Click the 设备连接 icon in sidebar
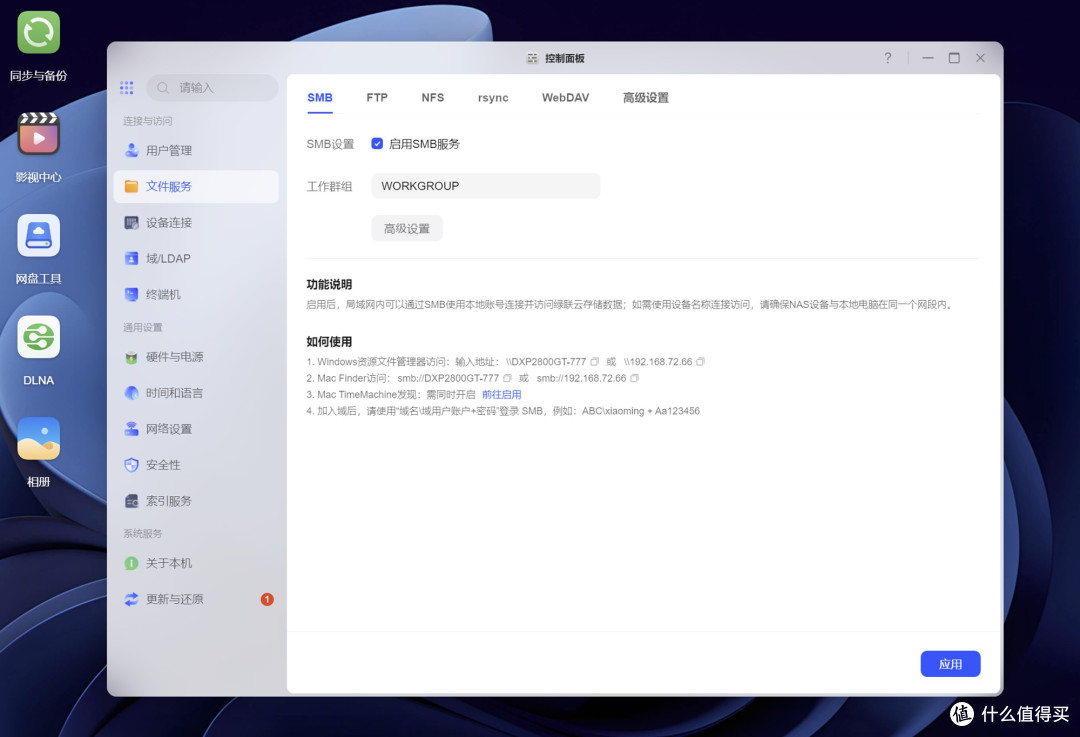 [x=132, y=222]
